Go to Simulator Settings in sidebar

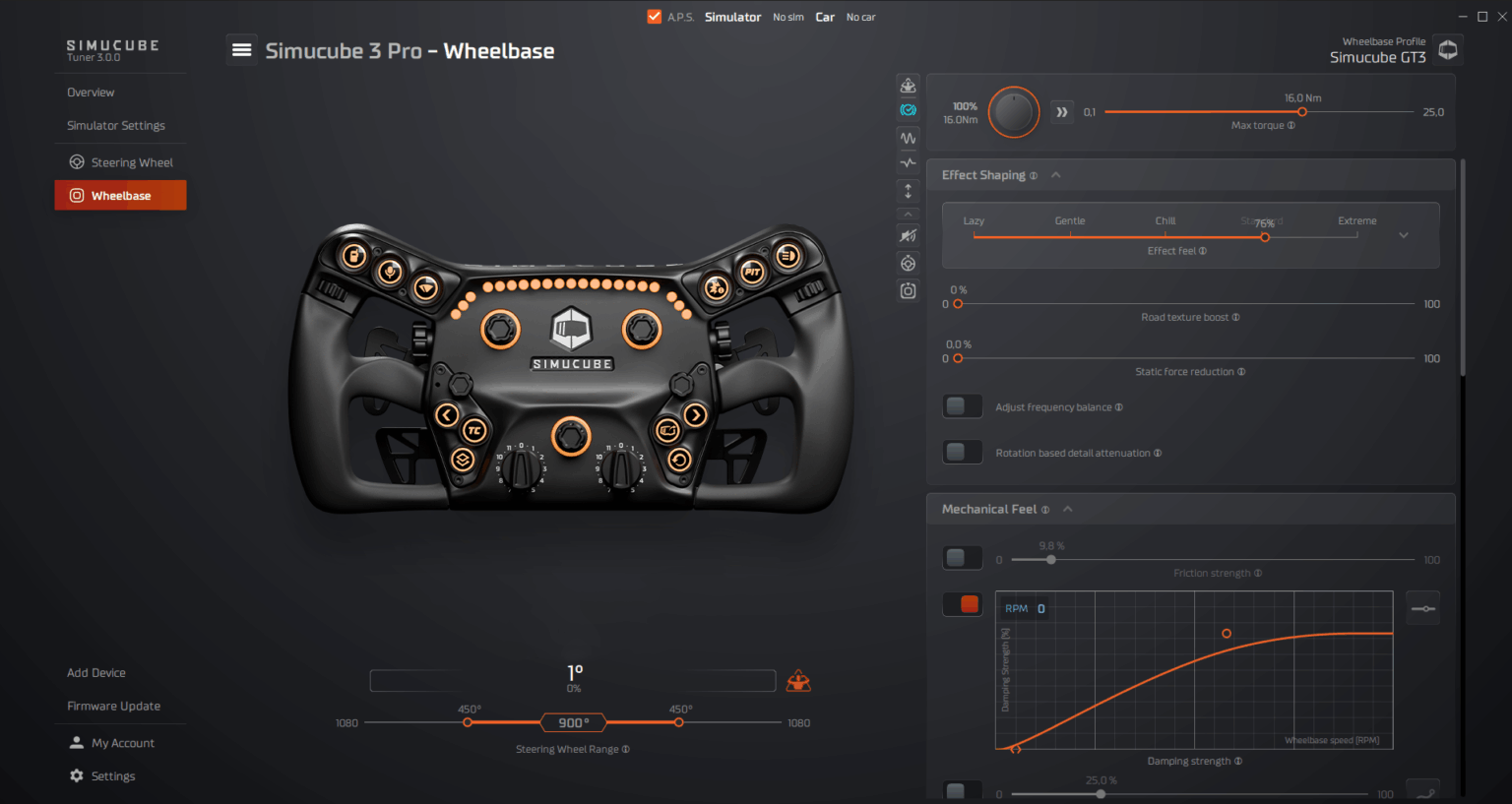tap(116, 126)
